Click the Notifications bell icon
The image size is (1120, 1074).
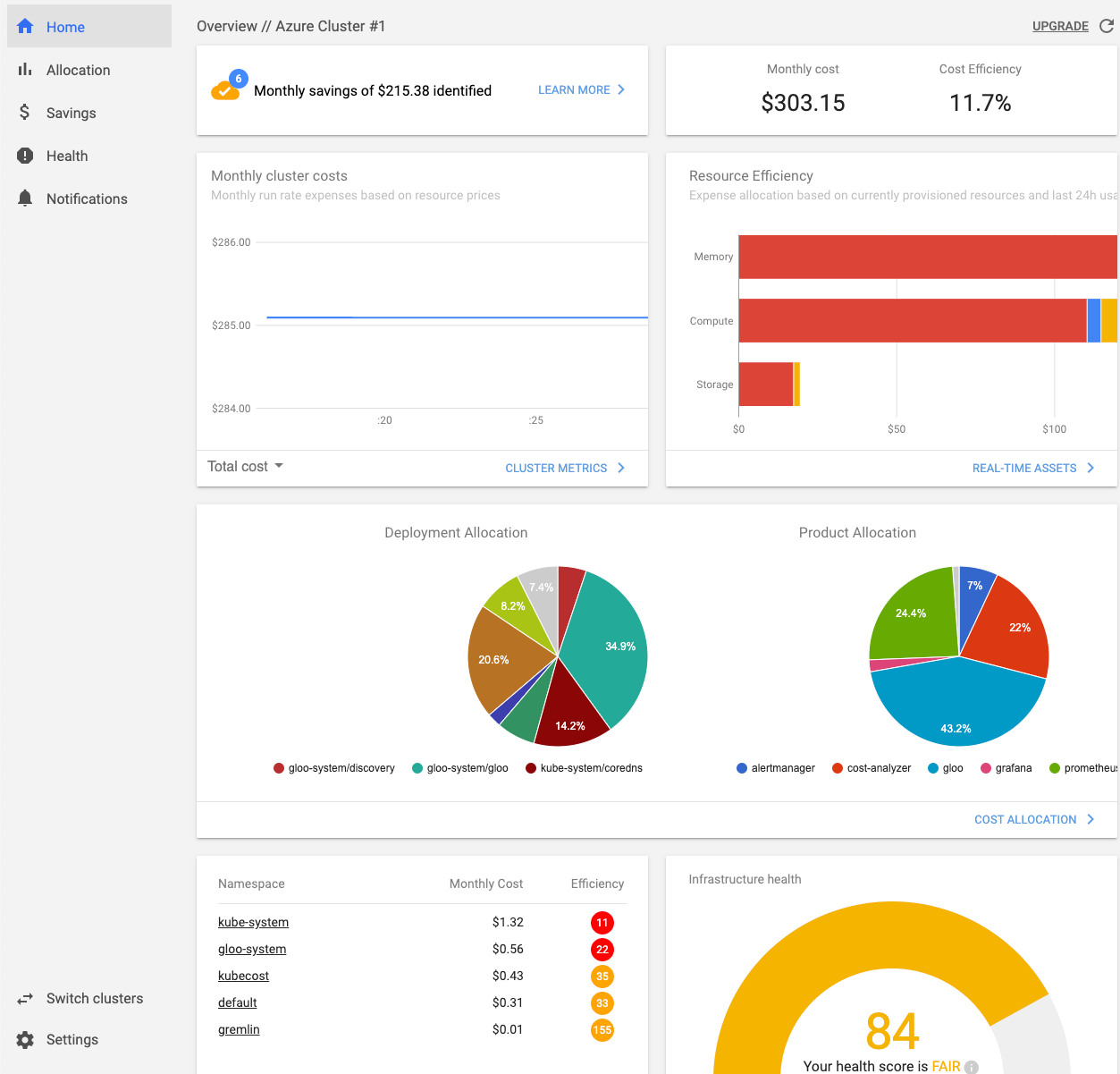pyautogui.click(x=25, y=199)
